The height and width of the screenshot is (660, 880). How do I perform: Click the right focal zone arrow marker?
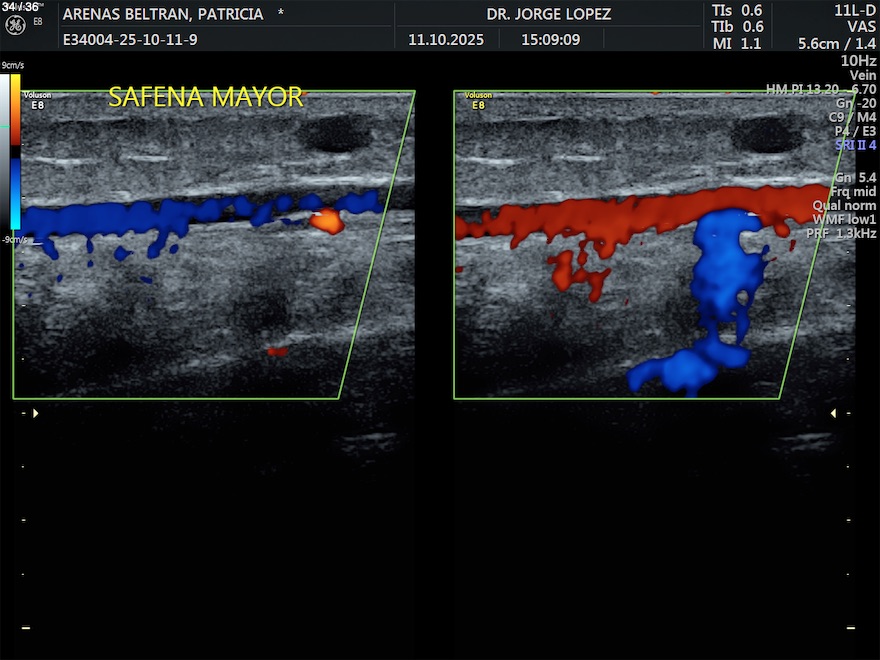(x=833, y=413)
